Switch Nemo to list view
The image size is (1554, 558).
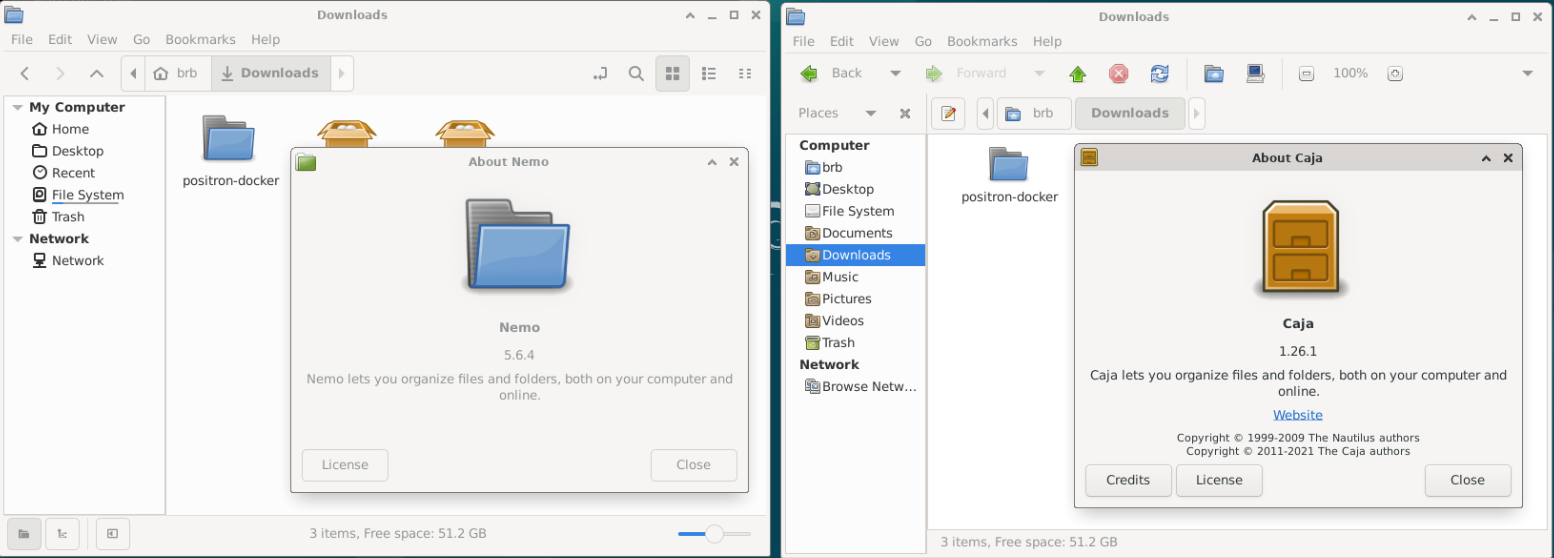709,73
